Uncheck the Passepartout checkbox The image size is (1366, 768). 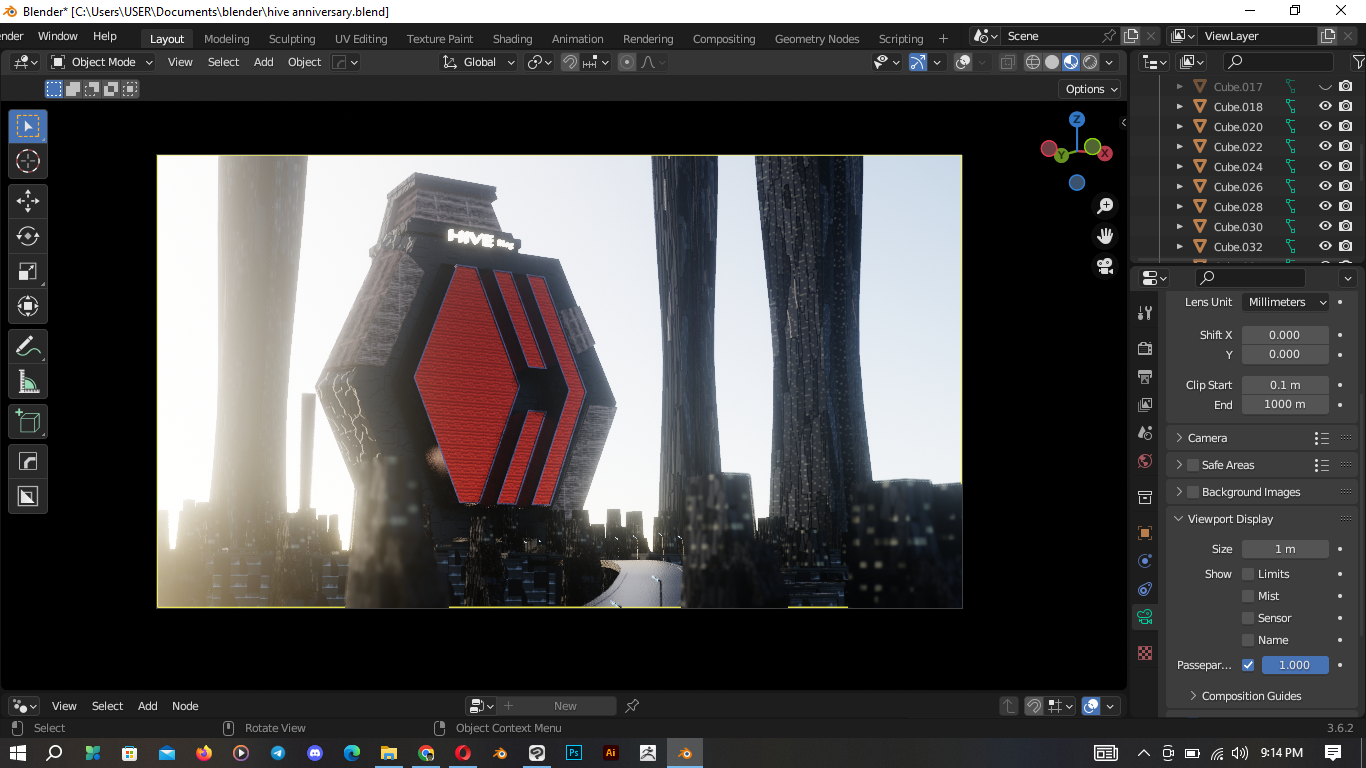[x=1248, y=665]
